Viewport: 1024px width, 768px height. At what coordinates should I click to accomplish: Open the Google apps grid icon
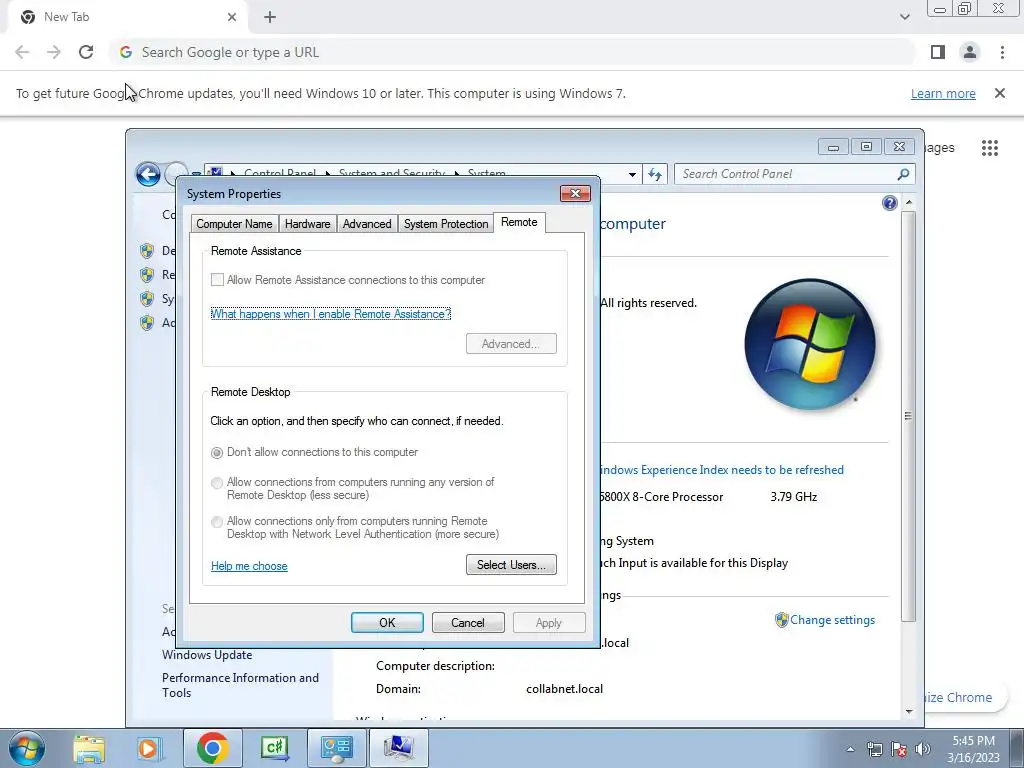pyautogui.click(x=989, y=148)
